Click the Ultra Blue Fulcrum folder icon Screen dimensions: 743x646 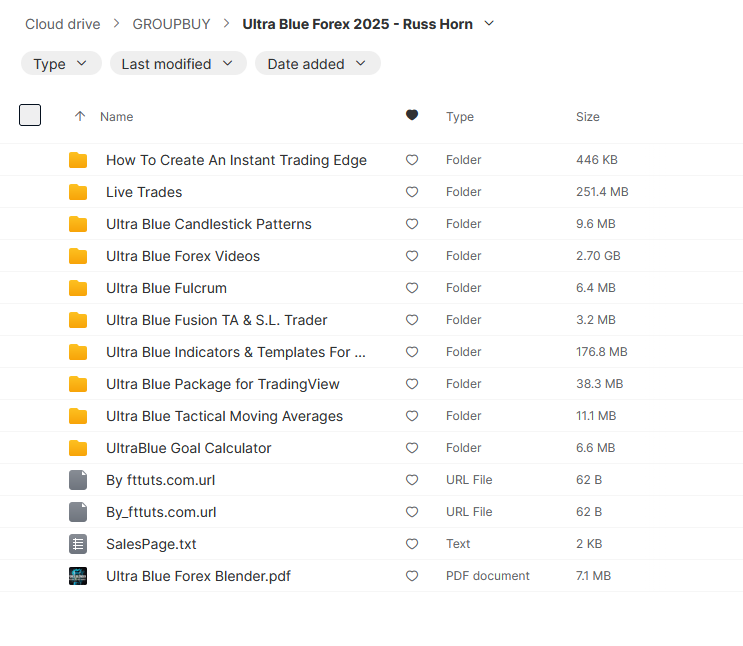(x=78, y=288)
